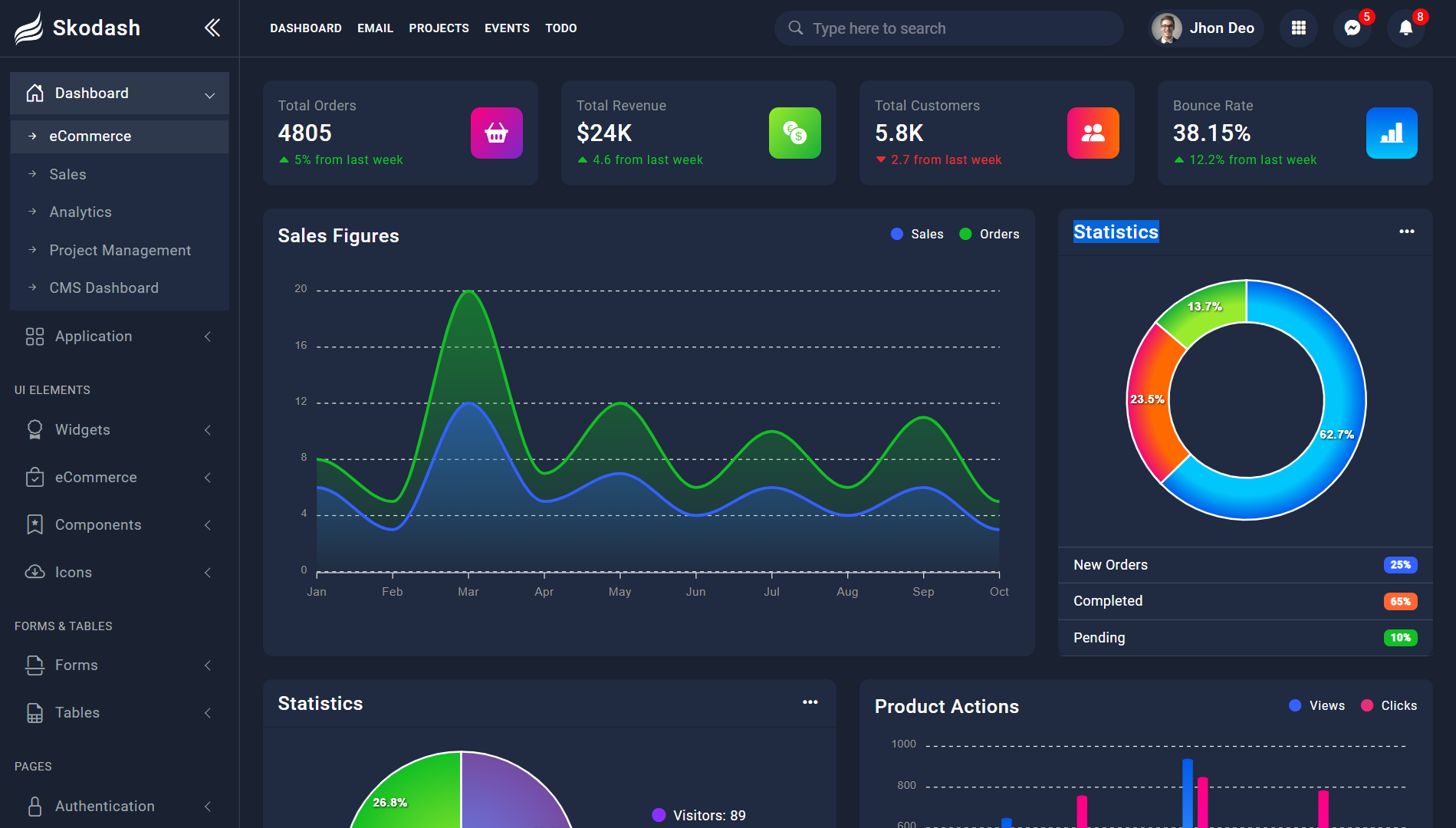Click the Total Customers people icon
The width and height of the screenshot is (1456, 828).
(x=1093, y=133)
